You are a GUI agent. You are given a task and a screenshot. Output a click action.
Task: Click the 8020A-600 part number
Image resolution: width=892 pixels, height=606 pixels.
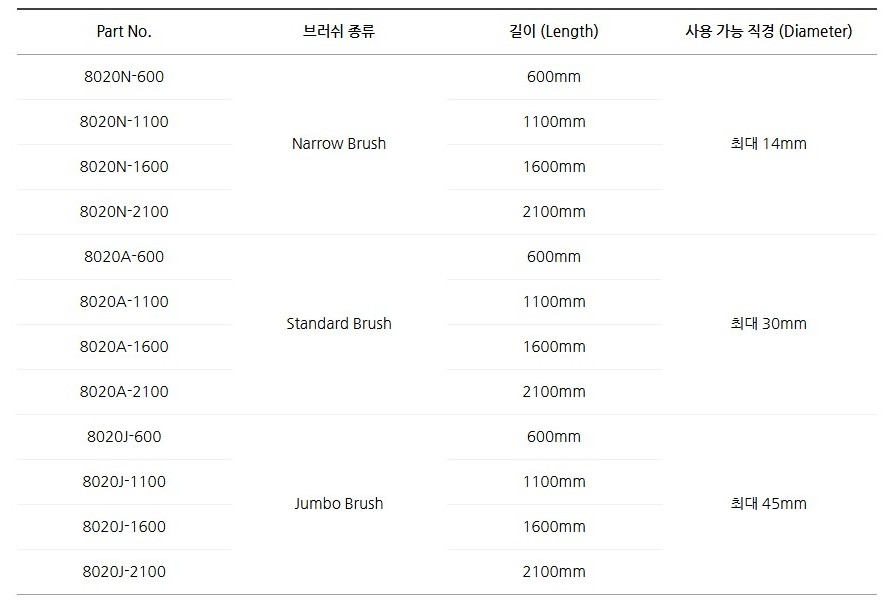[124, 257]
